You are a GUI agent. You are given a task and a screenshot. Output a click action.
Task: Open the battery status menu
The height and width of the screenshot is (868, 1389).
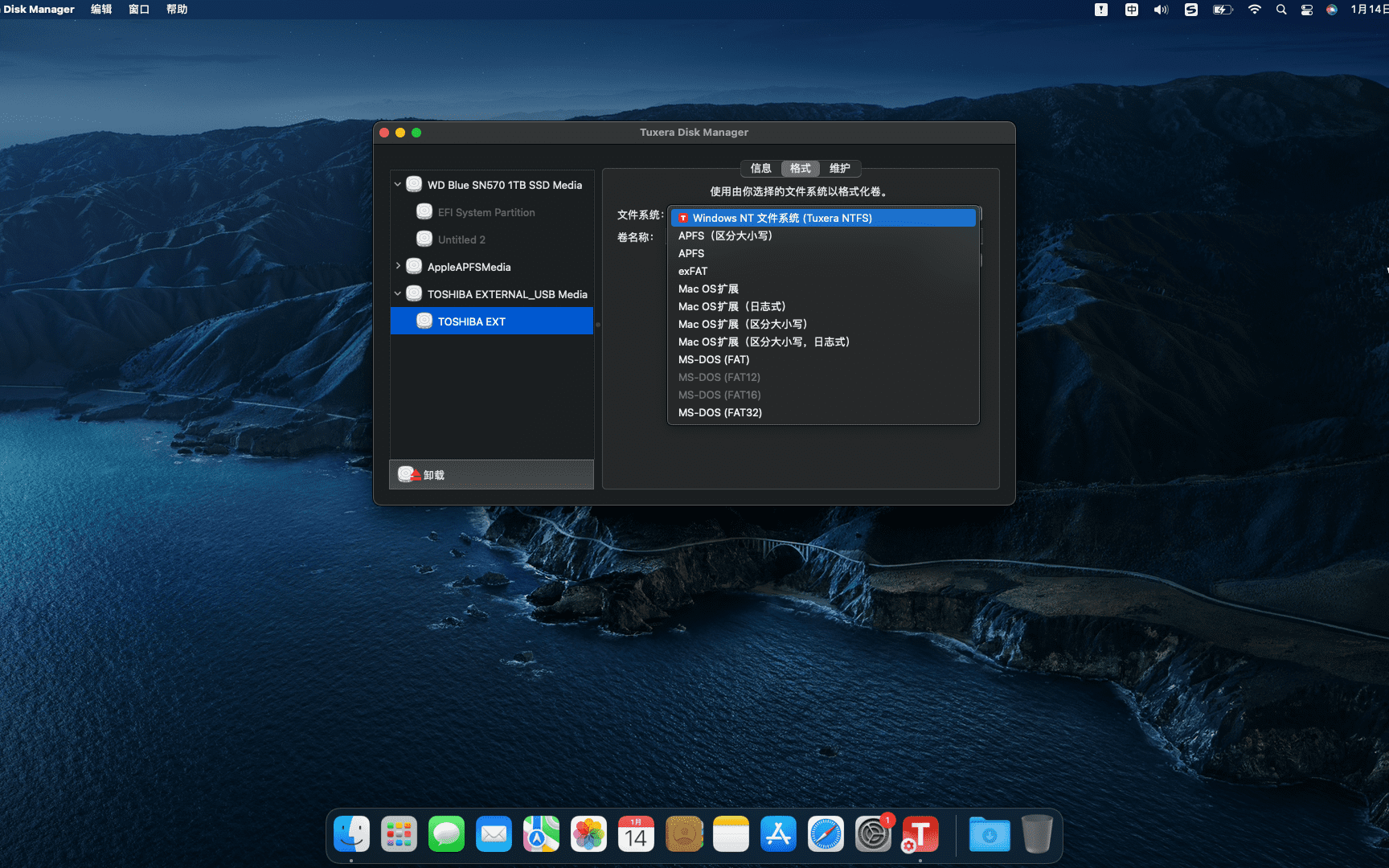(x=1223, y=10)
